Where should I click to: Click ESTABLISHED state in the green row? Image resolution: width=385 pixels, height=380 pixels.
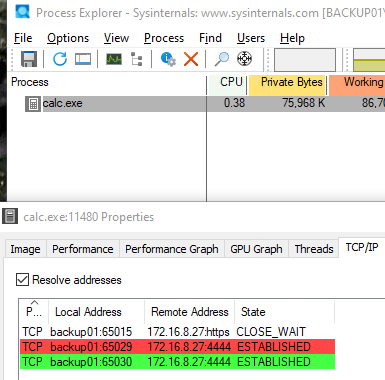(x=274, y=362)
